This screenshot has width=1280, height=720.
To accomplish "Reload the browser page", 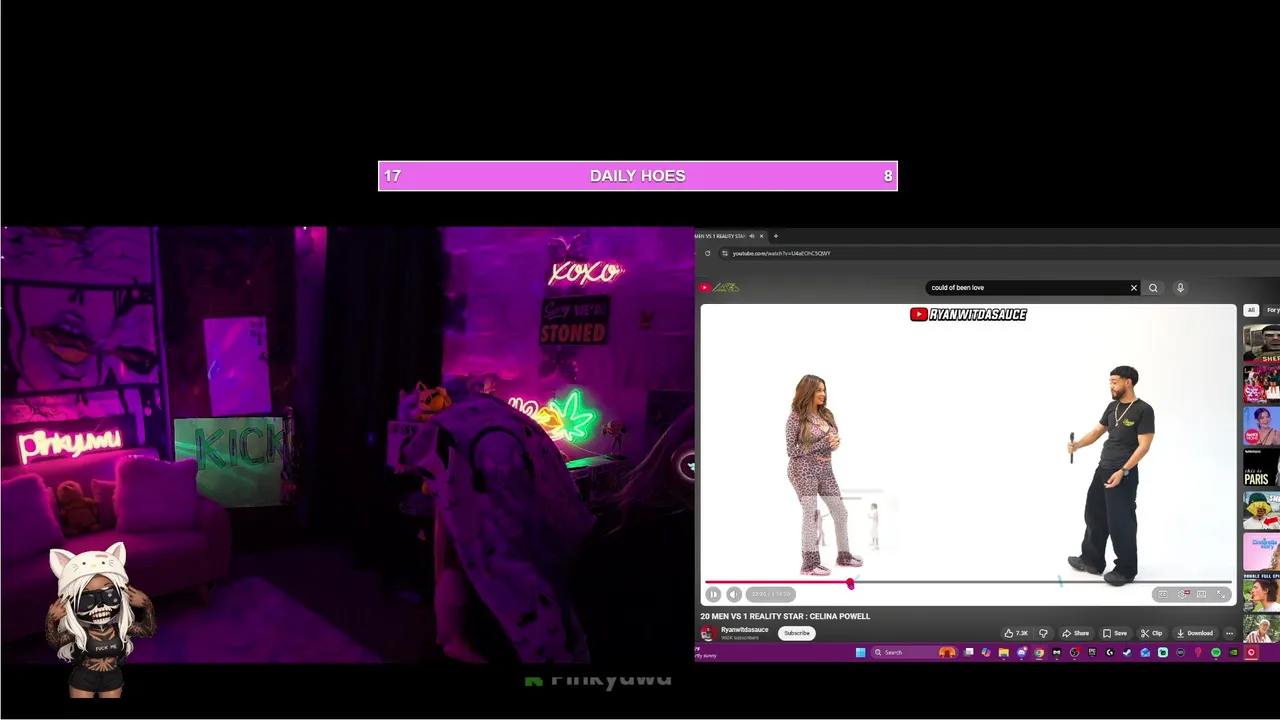I will click(x=707, y=253).
